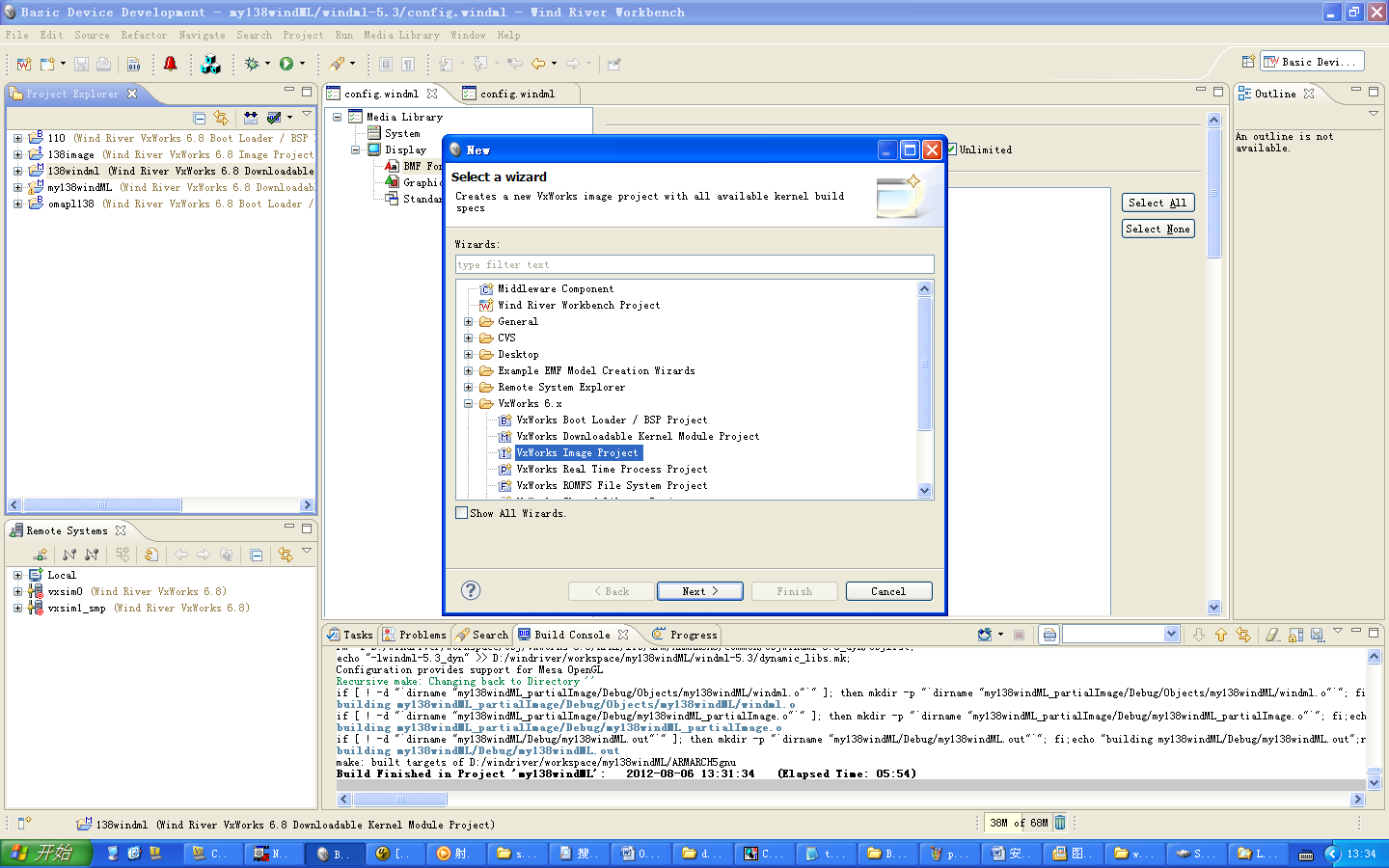Expand the General wizard folder
Viewport: 1389px width, 868px height.
tap(469, 322)
